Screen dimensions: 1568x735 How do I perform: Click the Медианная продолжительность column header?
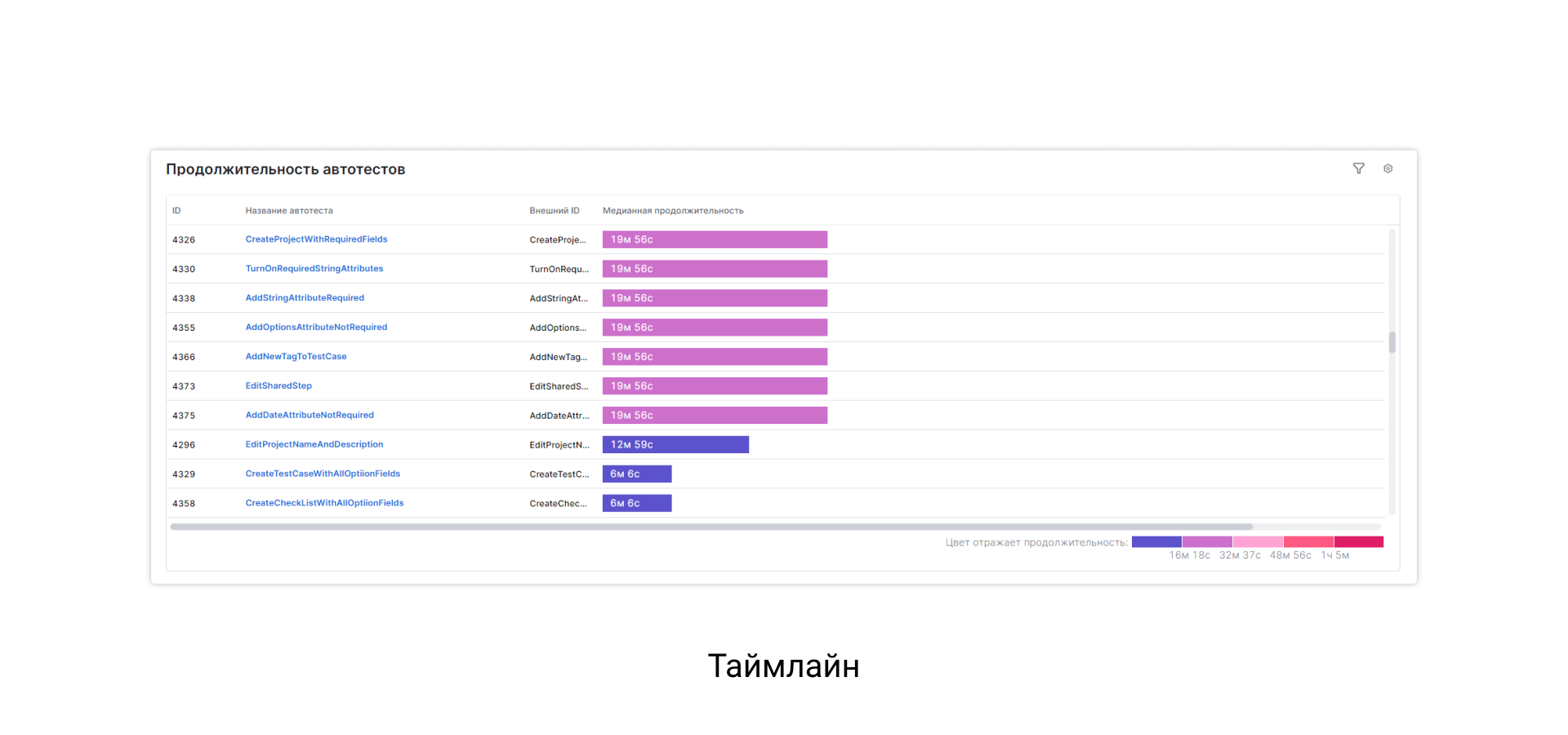[x=673, y=211]
